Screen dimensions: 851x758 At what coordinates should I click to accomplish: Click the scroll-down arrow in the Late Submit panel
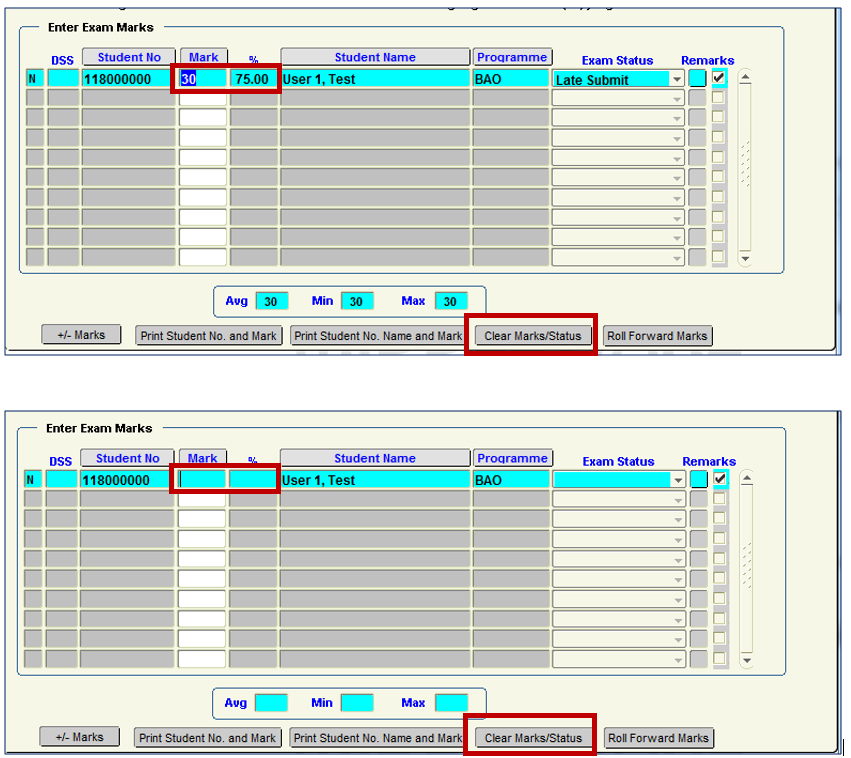744,258
